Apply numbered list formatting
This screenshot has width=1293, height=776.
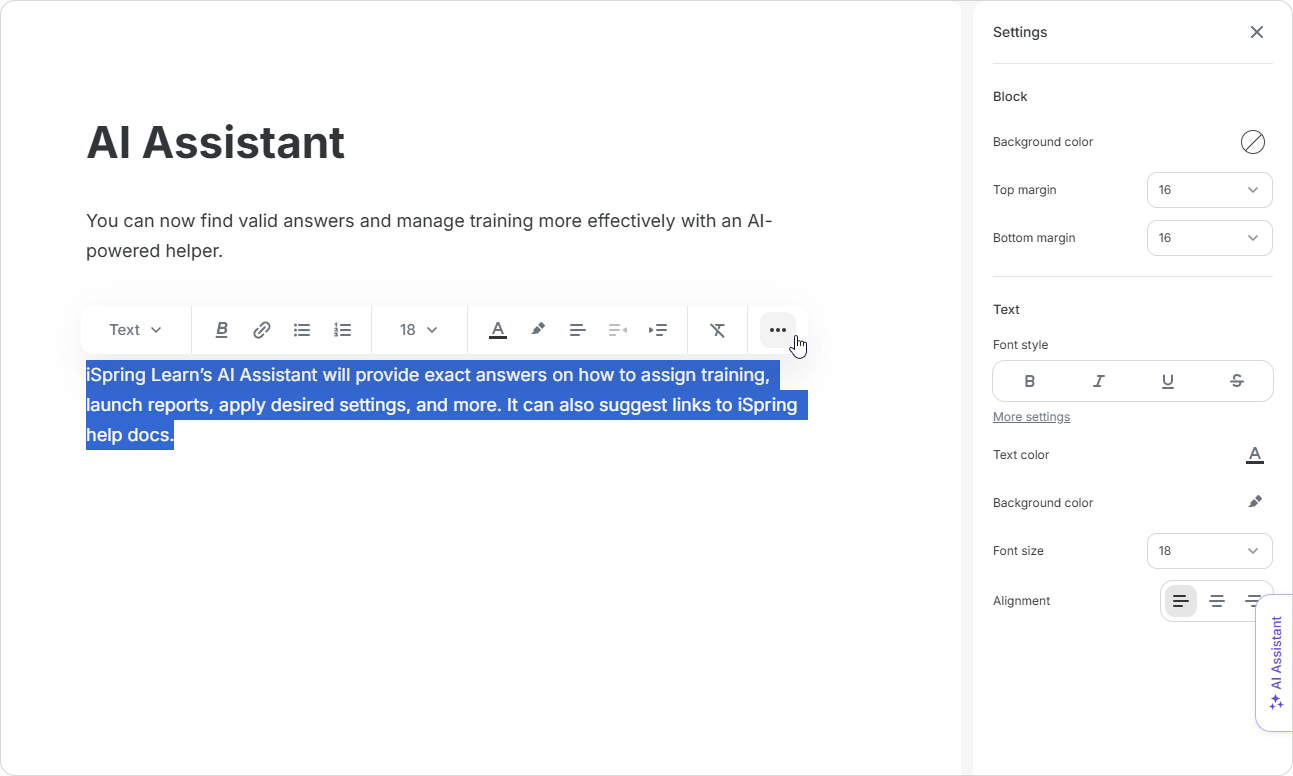click(343, 330)
